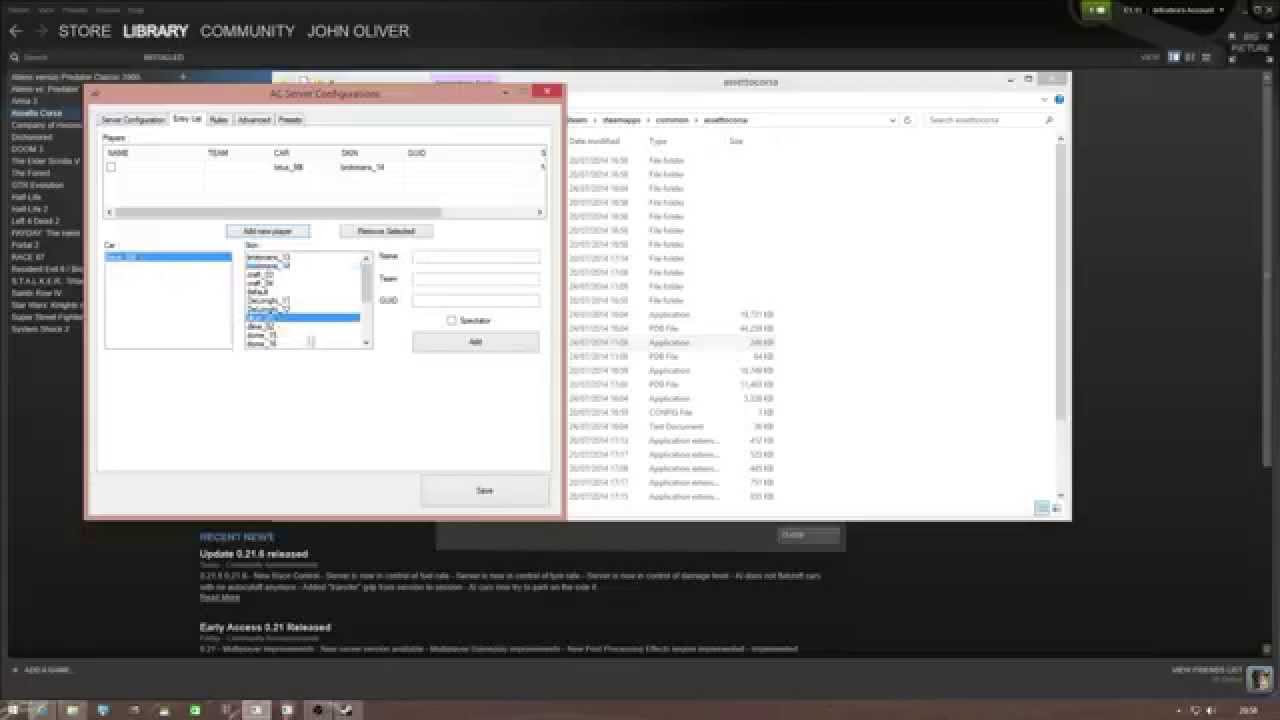The width and height of the screenshot is (1280, 720).
Task: Click players table left scroll arrow
Action: click(x=109, y=212)
